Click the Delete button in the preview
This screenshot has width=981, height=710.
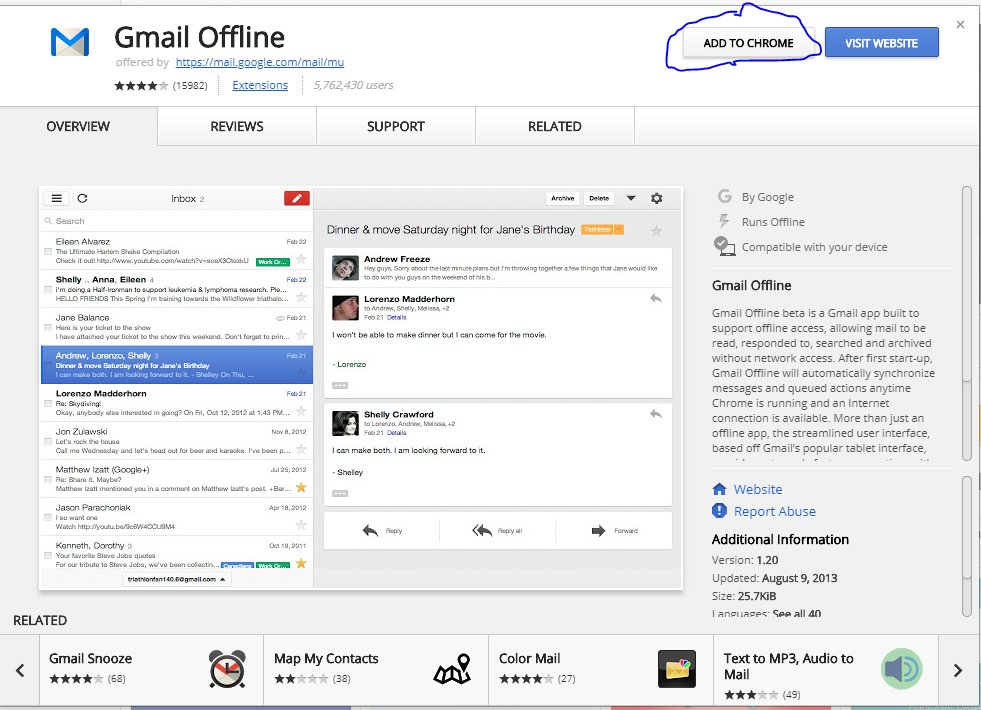(x=599, y=198)
